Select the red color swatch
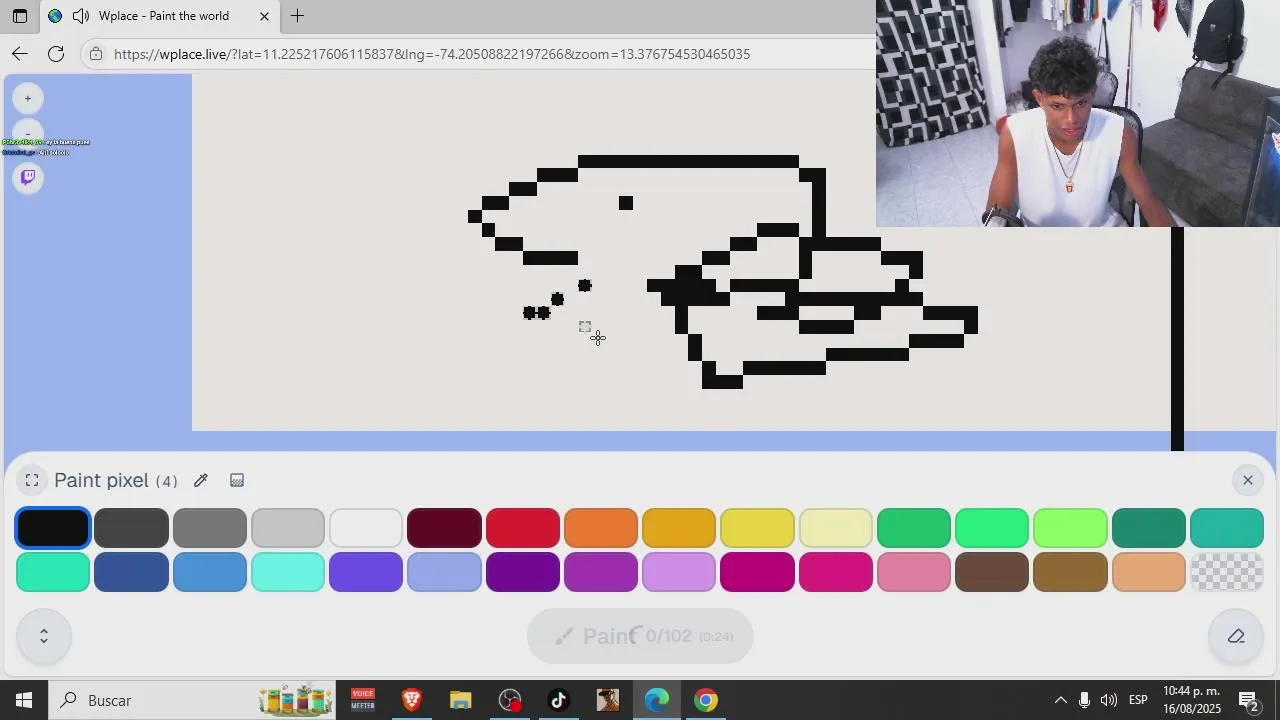This screenshot has width=1280, height=720. point(523,528)
